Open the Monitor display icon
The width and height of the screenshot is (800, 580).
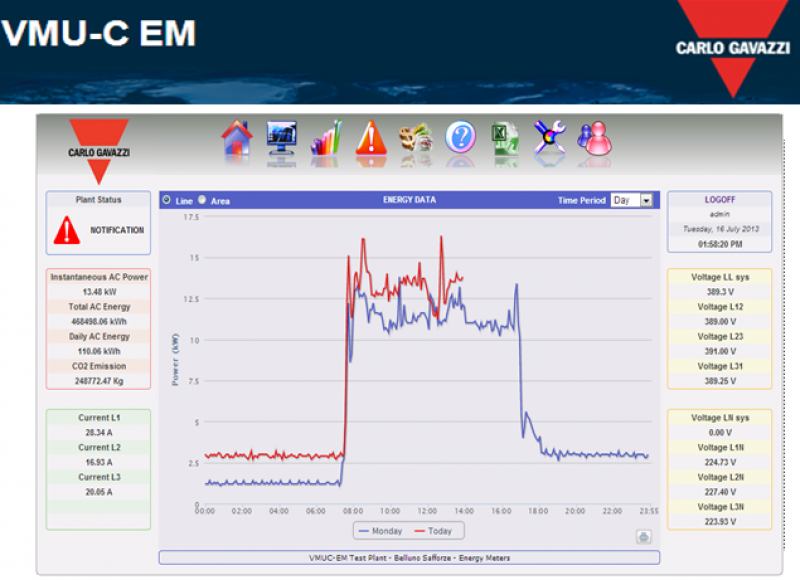pyautogui.click(x=282, y=138)
